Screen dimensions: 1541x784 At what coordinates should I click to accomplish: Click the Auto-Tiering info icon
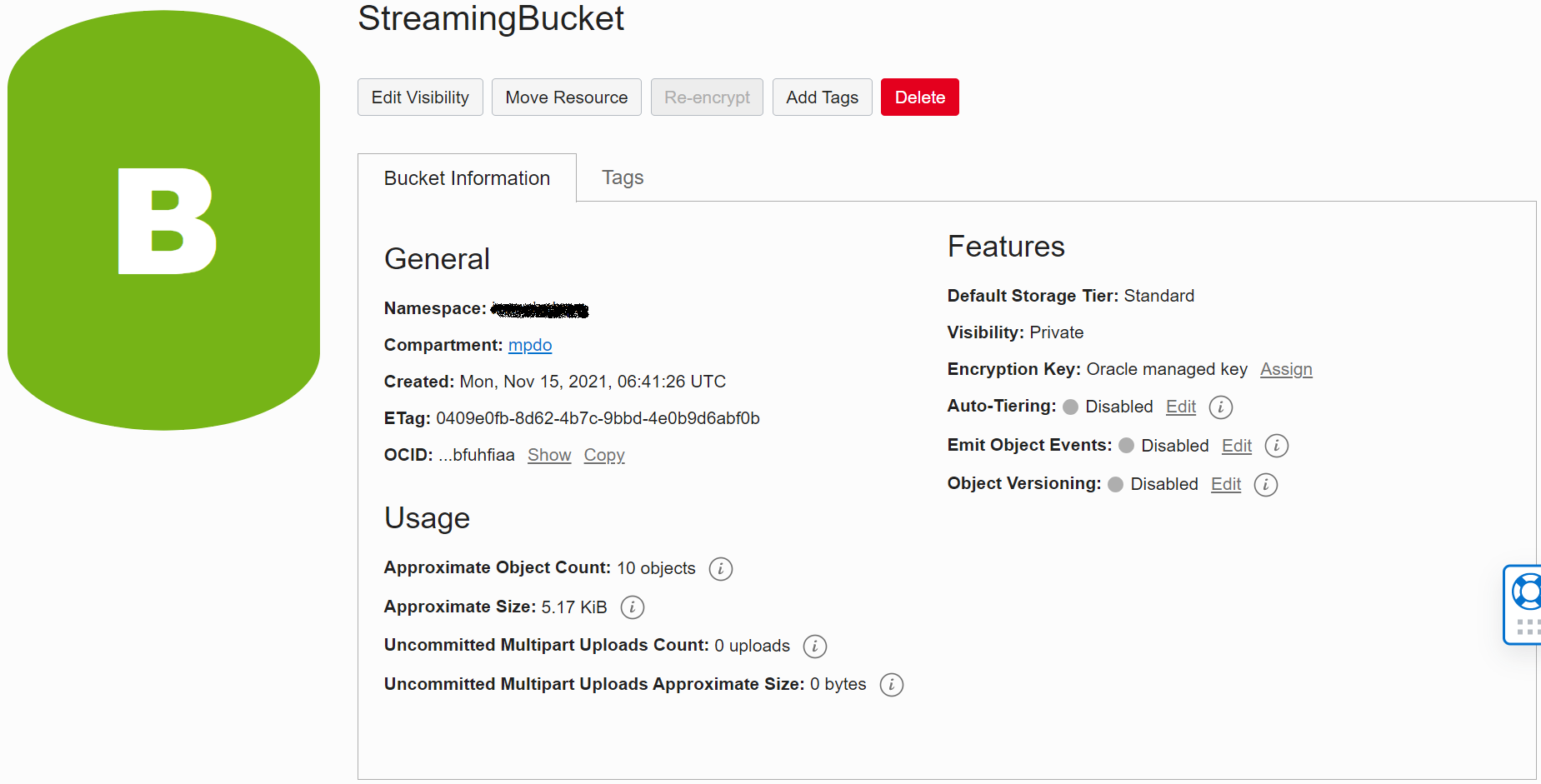click(x=1220, y=407)
